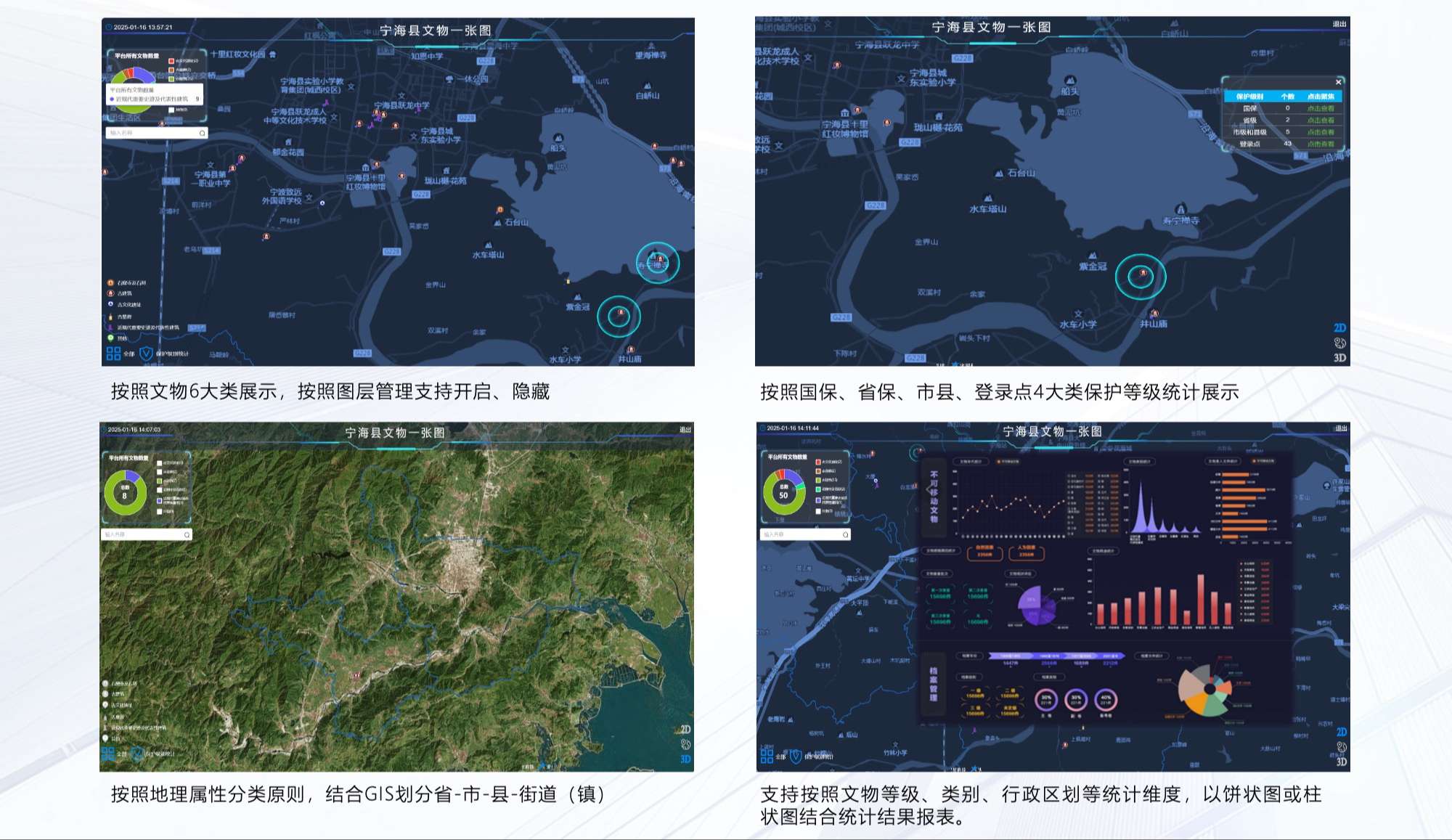
Task: Click 点击查看 link for 登录点 row
Action: pos(1321,144)
